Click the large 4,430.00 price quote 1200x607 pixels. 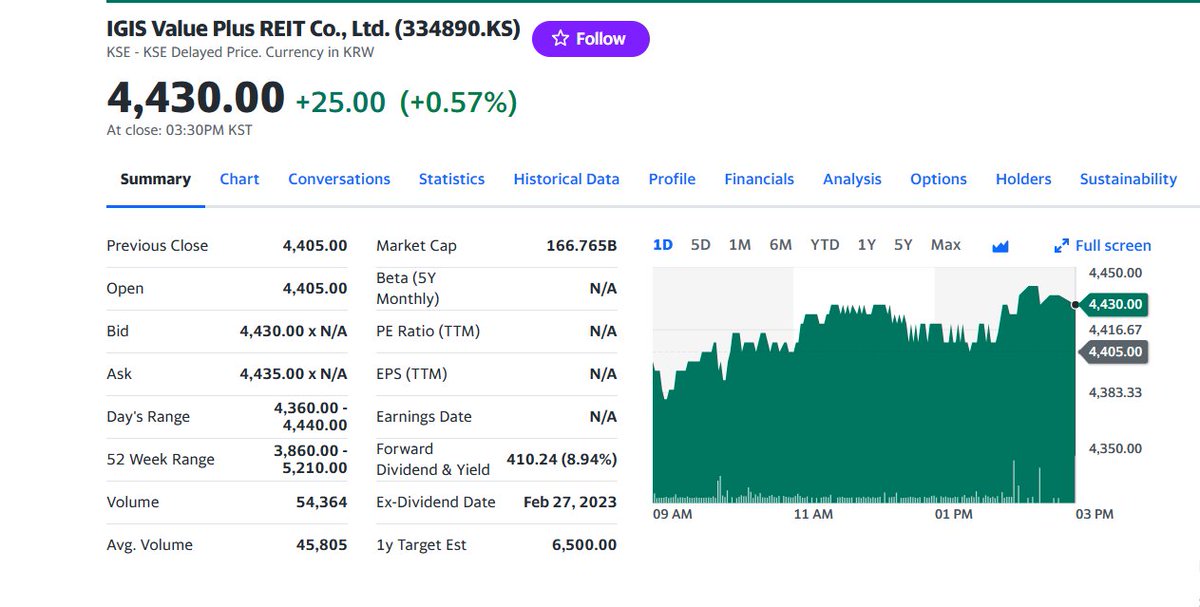click(196, 98)
